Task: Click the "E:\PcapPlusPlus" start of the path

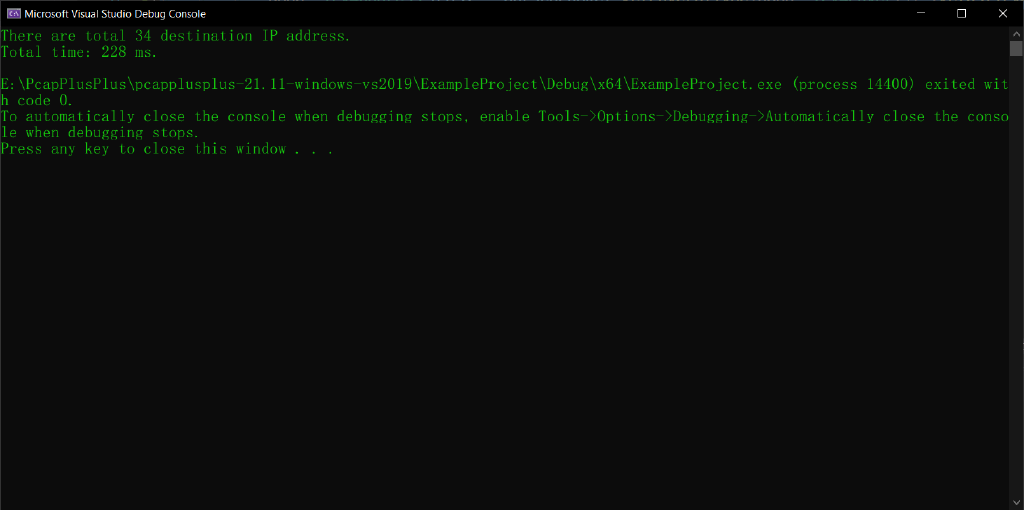Action: tap(62, 84)
